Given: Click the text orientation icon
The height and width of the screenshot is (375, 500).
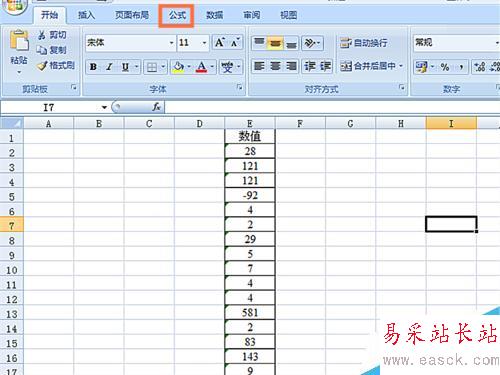Looking at the screenshot, I should [310, 43].
